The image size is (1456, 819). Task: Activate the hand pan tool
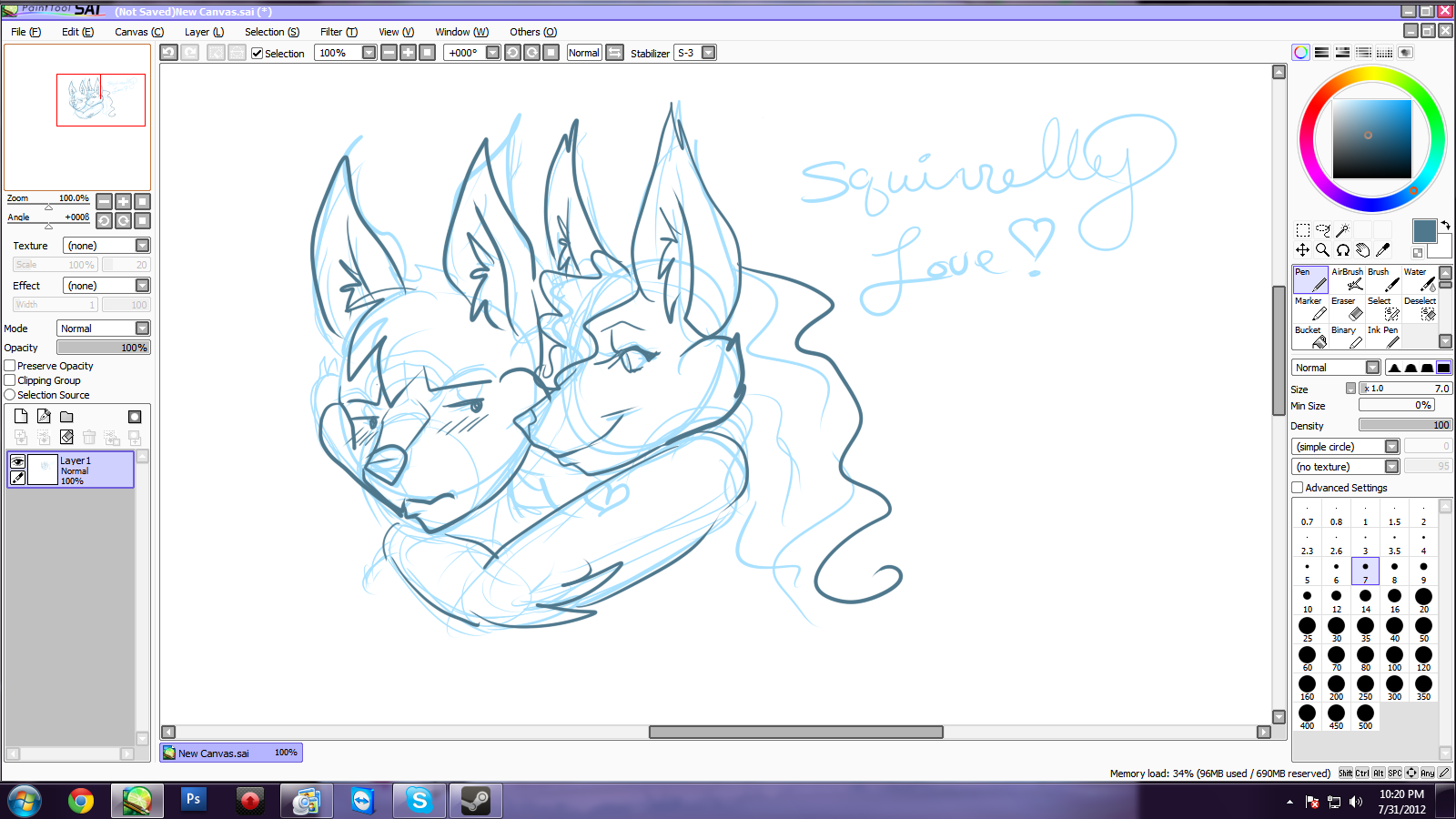[x=1363, y=249]
